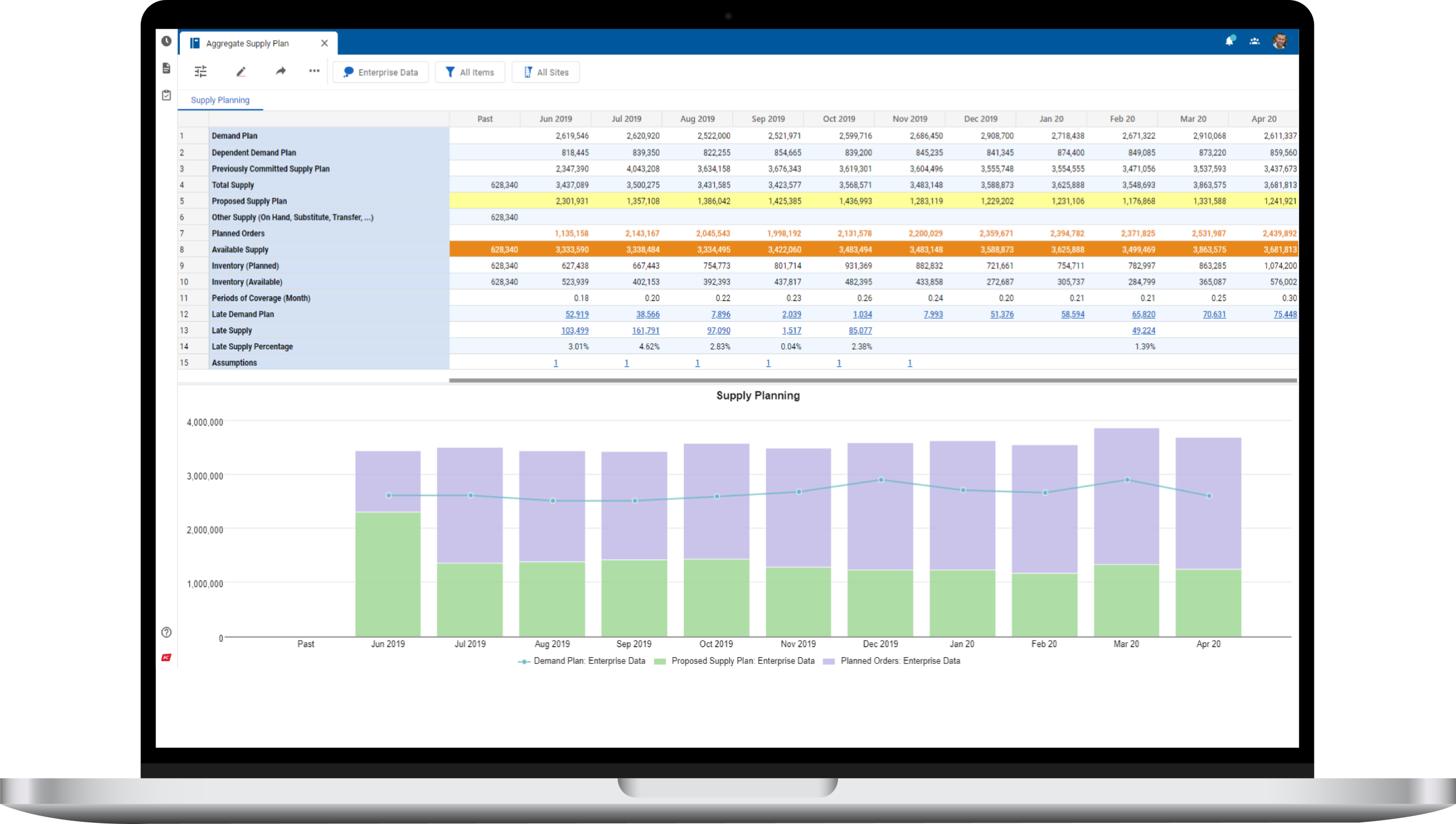Switch to the Aggregate Supply Plan tab
1456x824 pixels.
point(248,43)
